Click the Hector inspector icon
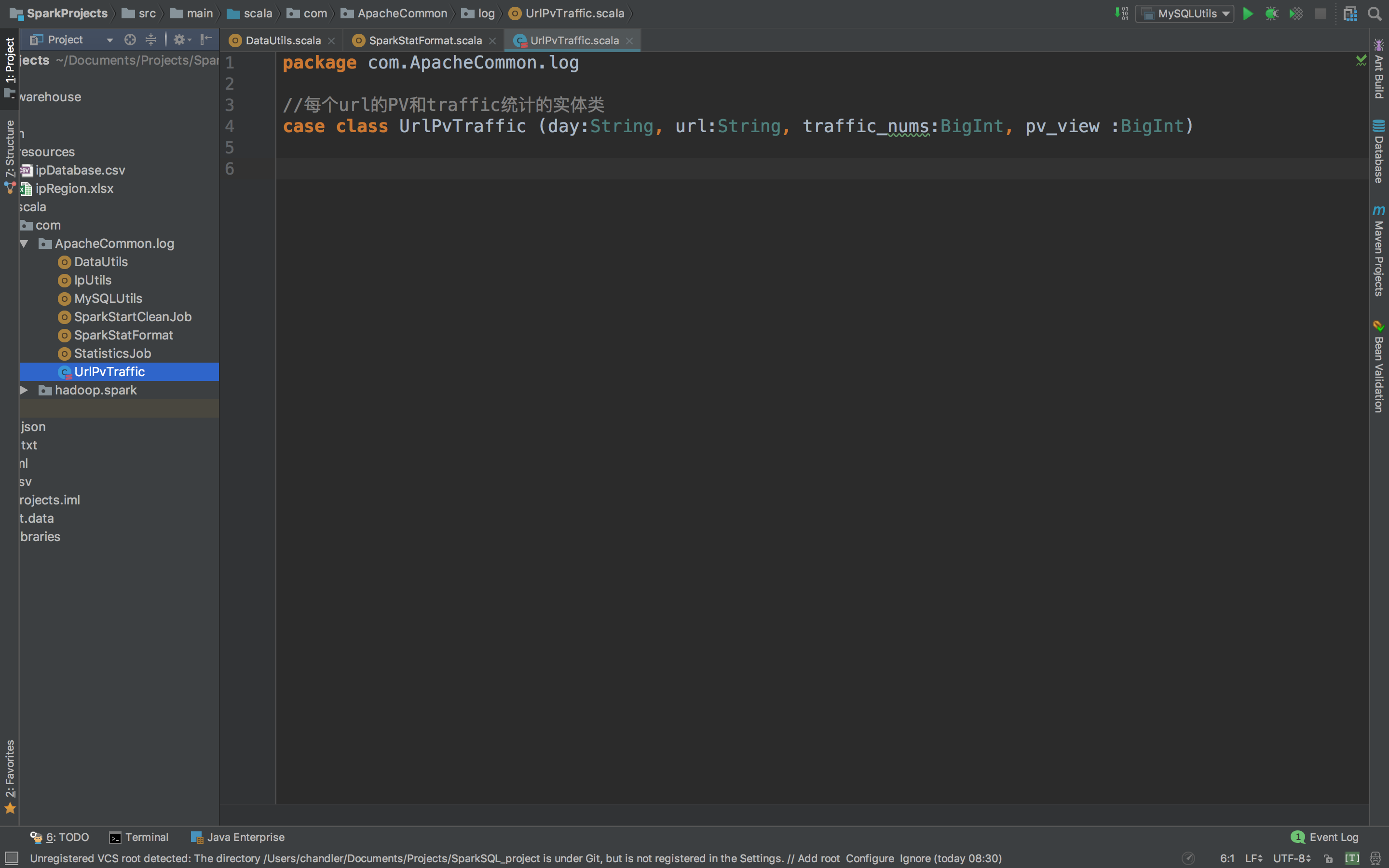The height and width of the screenshot is (868, 1389). (1375, 859)
